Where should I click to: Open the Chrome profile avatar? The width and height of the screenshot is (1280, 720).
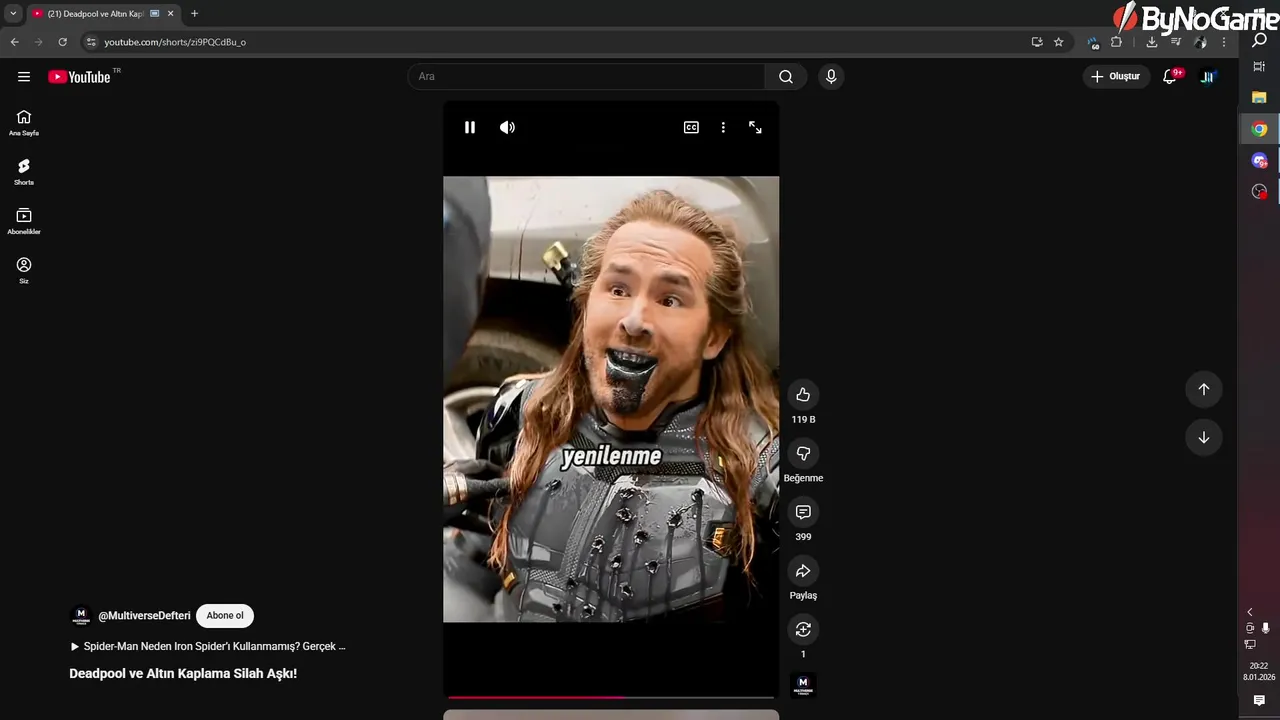pos(1200,42)
